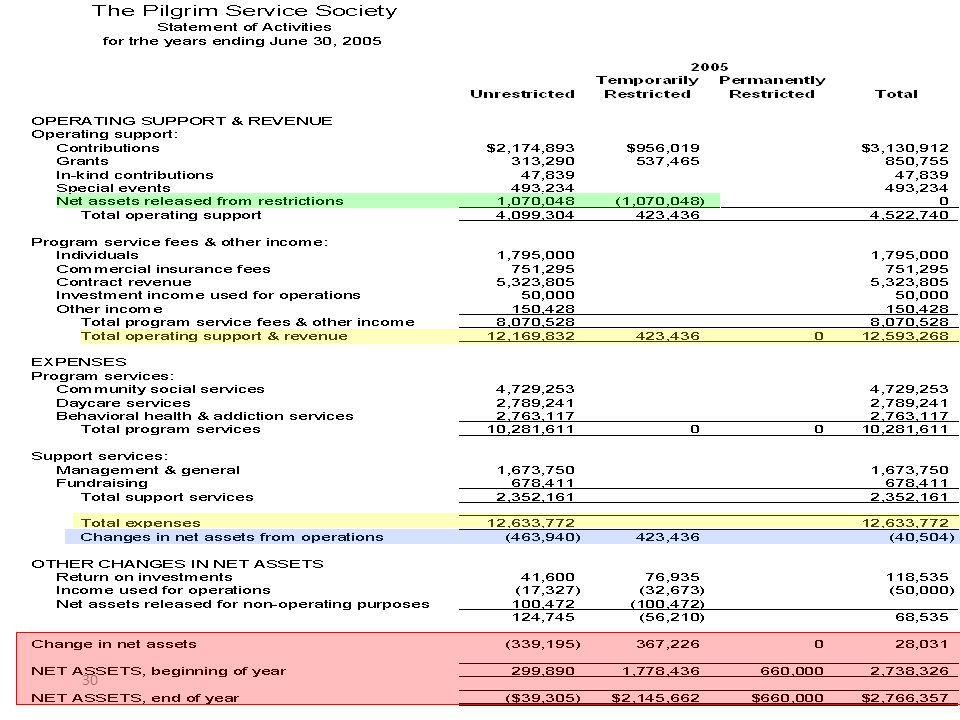960x720 pixels.
Task: Click 'OTHER CHANGES IN NET ASSETS' heading
Action: pyautogui.click(x=178, y=563)
